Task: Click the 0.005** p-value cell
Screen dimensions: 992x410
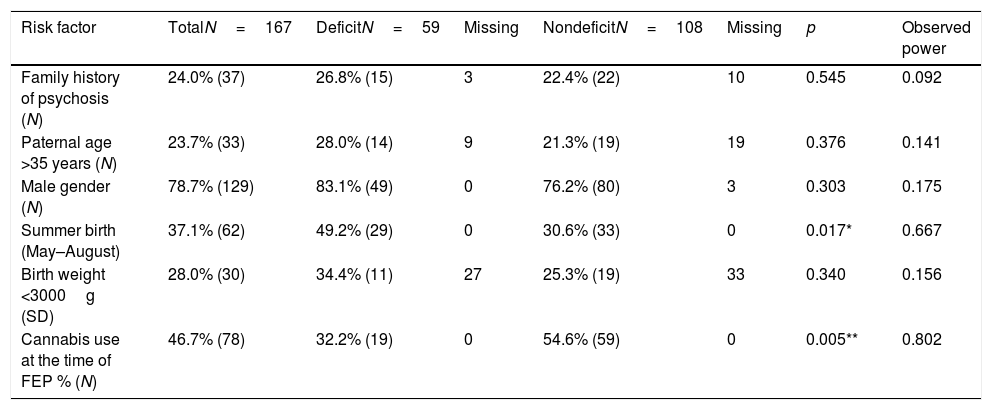Action: pyautogui.click(x=831, y=341)
